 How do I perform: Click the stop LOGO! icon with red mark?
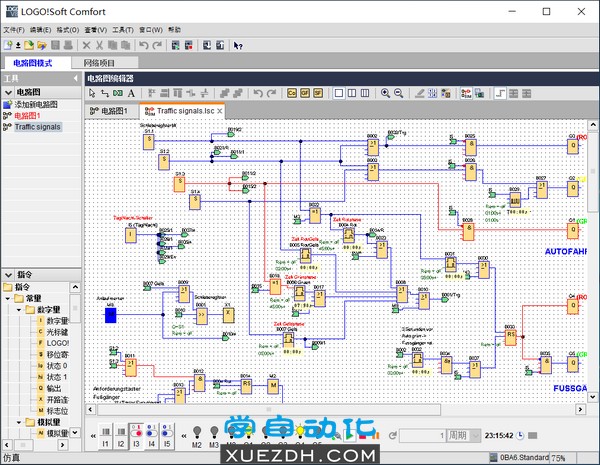coord(189,45)
